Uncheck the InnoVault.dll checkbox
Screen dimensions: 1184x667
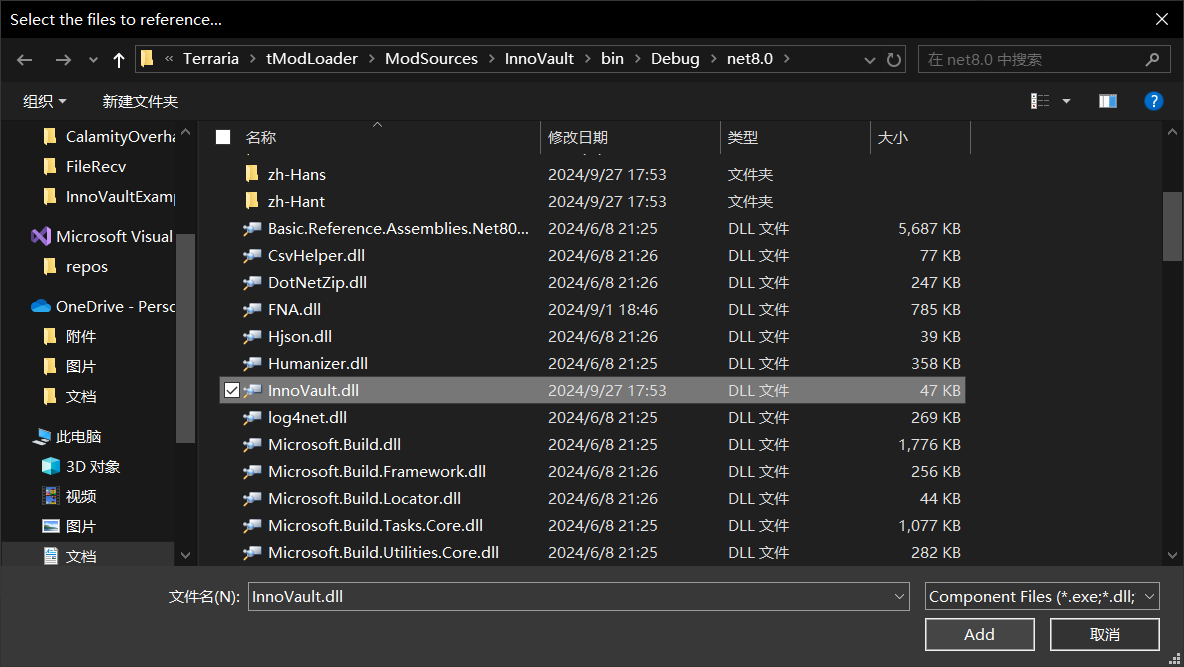(232, 391)
